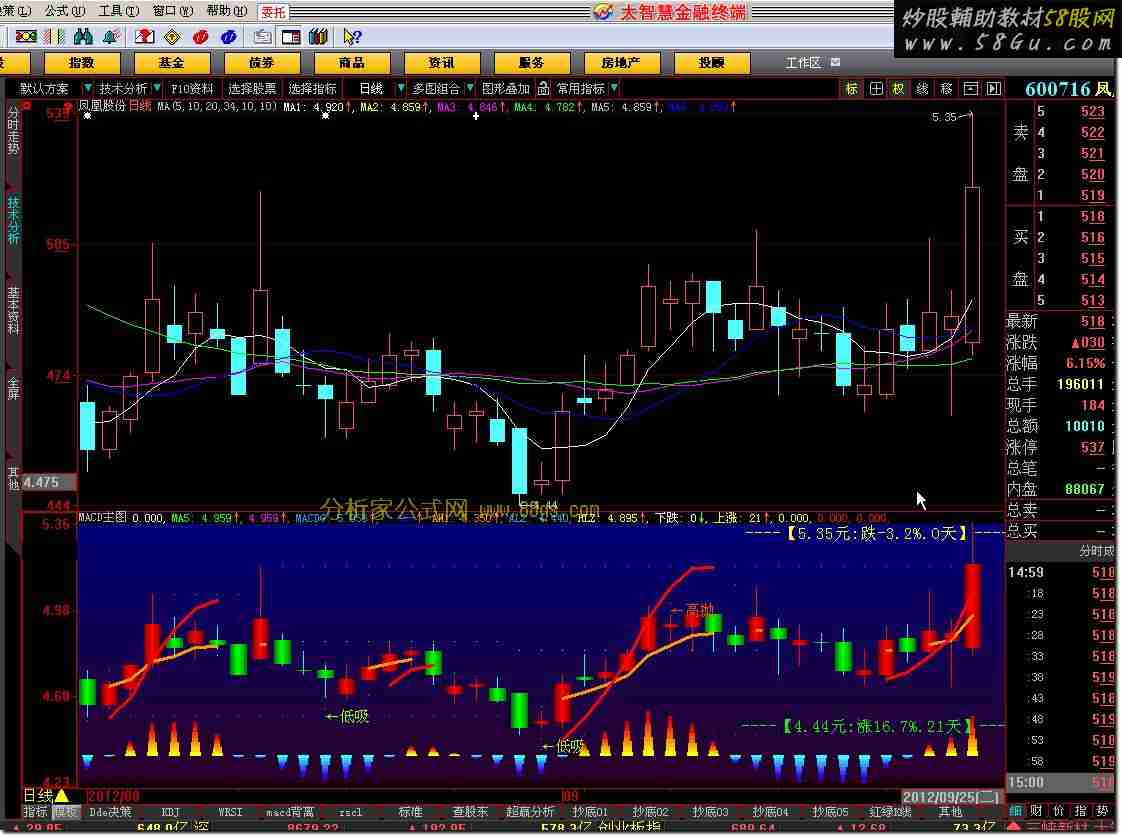
Task: Open the binoculars search tool
Action: 83,36
